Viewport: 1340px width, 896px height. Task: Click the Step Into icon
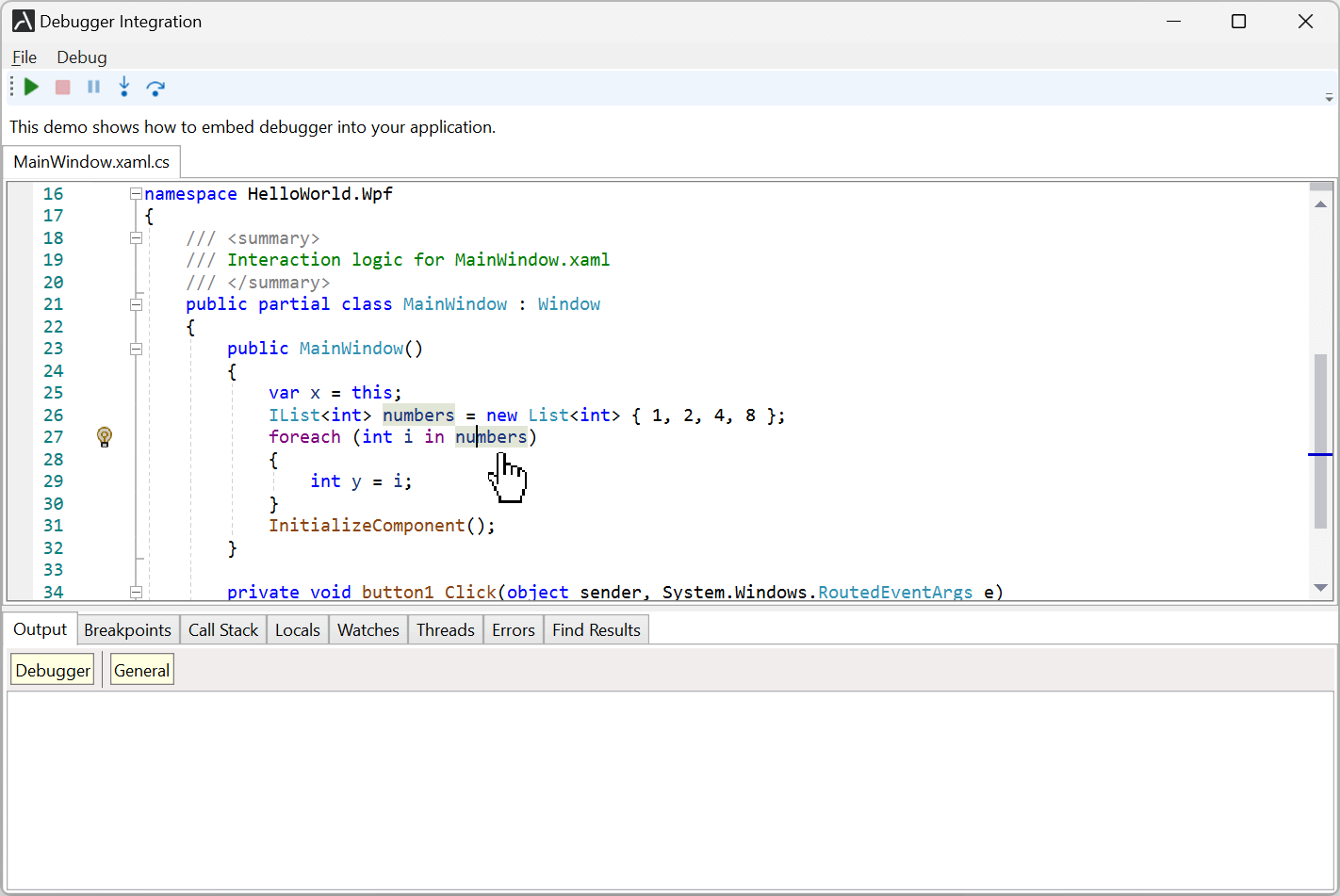point(123,87)
